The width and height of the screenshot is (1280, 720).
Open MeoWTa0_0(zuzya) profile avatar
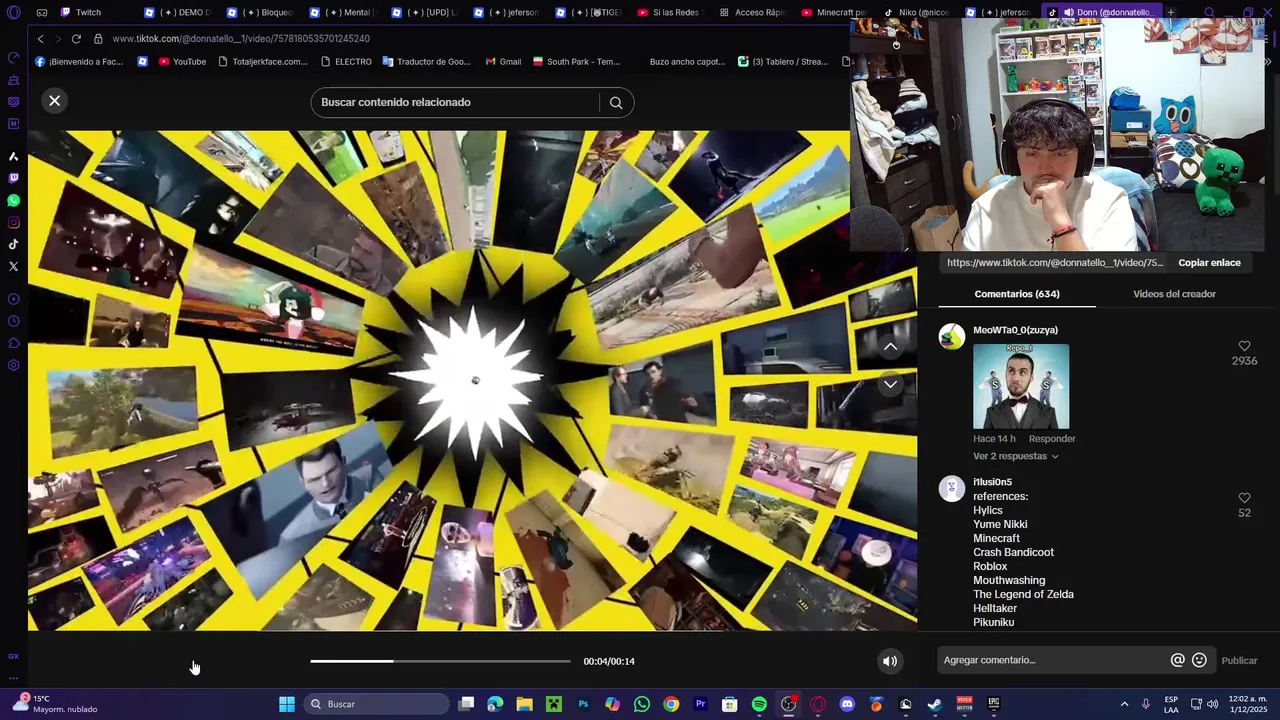[952, 336]
